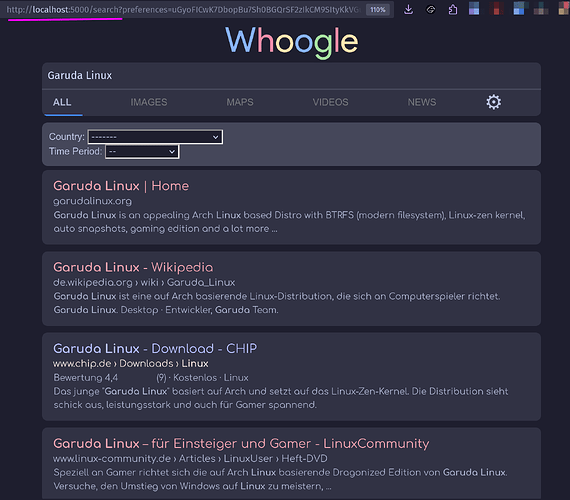Click the 110% zoom level badge

(x=378, y=10)
